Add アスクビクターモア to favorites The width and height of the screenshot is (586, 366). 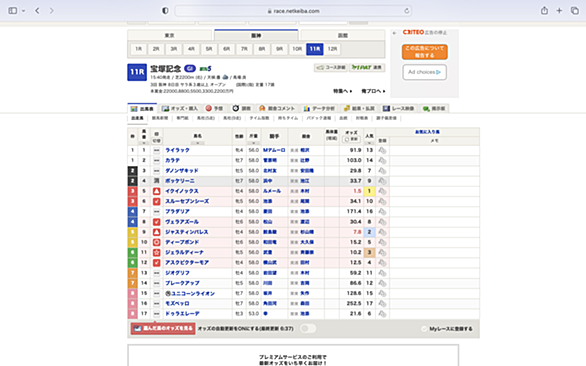click(x=382, y=263)
